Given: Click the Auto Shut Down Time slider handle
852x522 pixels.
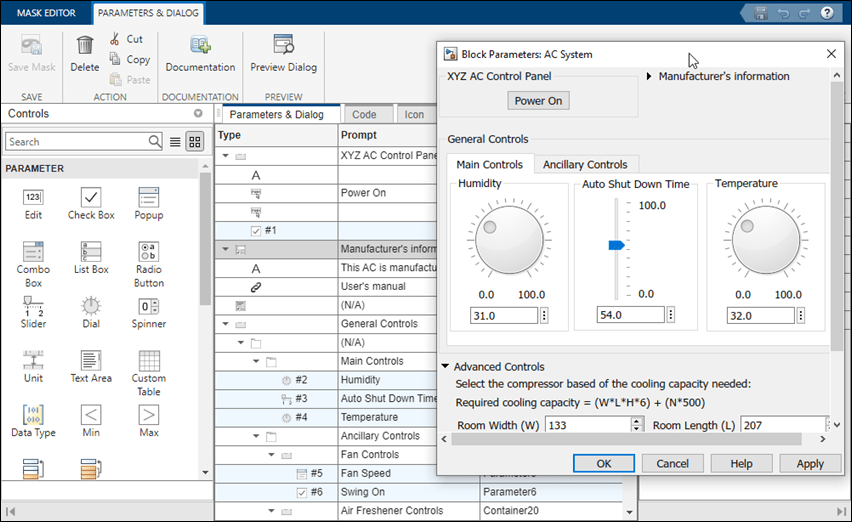Looking at the screenshot, I should click(616, 245).
